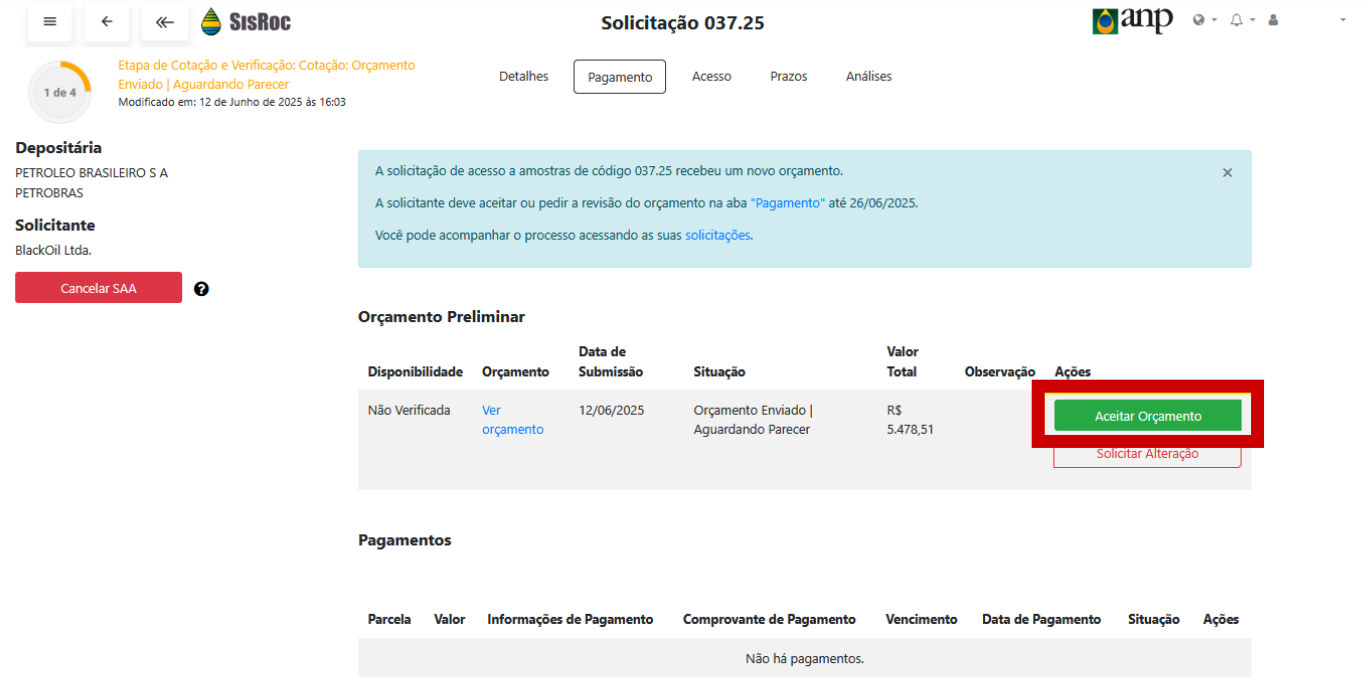This screenshot has height=700, width=1369.
Task: Switch to the Detalhes tab
Action: [x=523, y=77]
